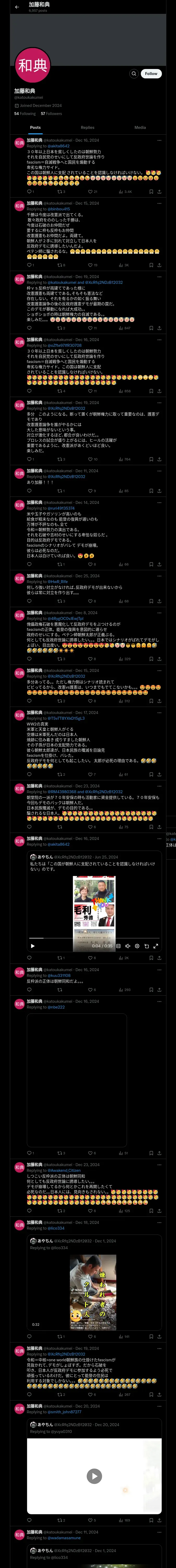Open profile search magnifier icon
This screenshot has height=1568, width=176.
pyautogui.click(x=134, y=74)
